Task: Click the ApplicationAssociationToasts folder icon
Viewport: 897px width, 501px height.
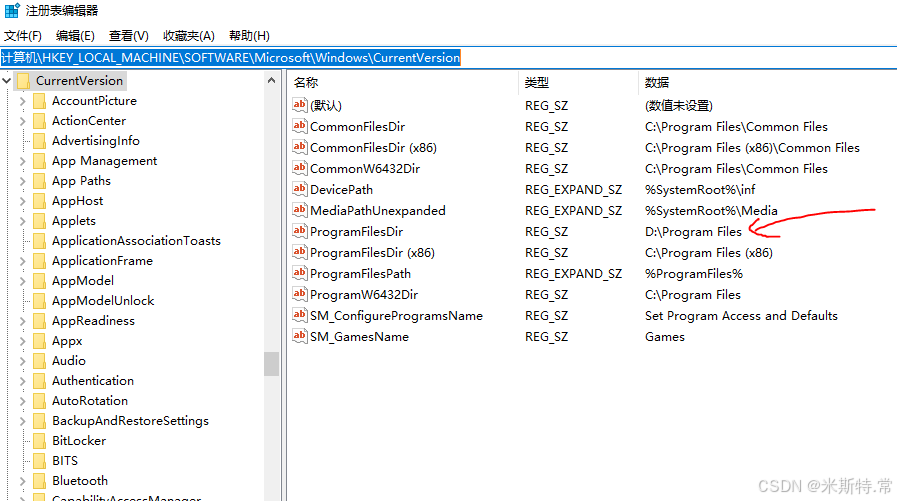Action: (x=39, y=241)
